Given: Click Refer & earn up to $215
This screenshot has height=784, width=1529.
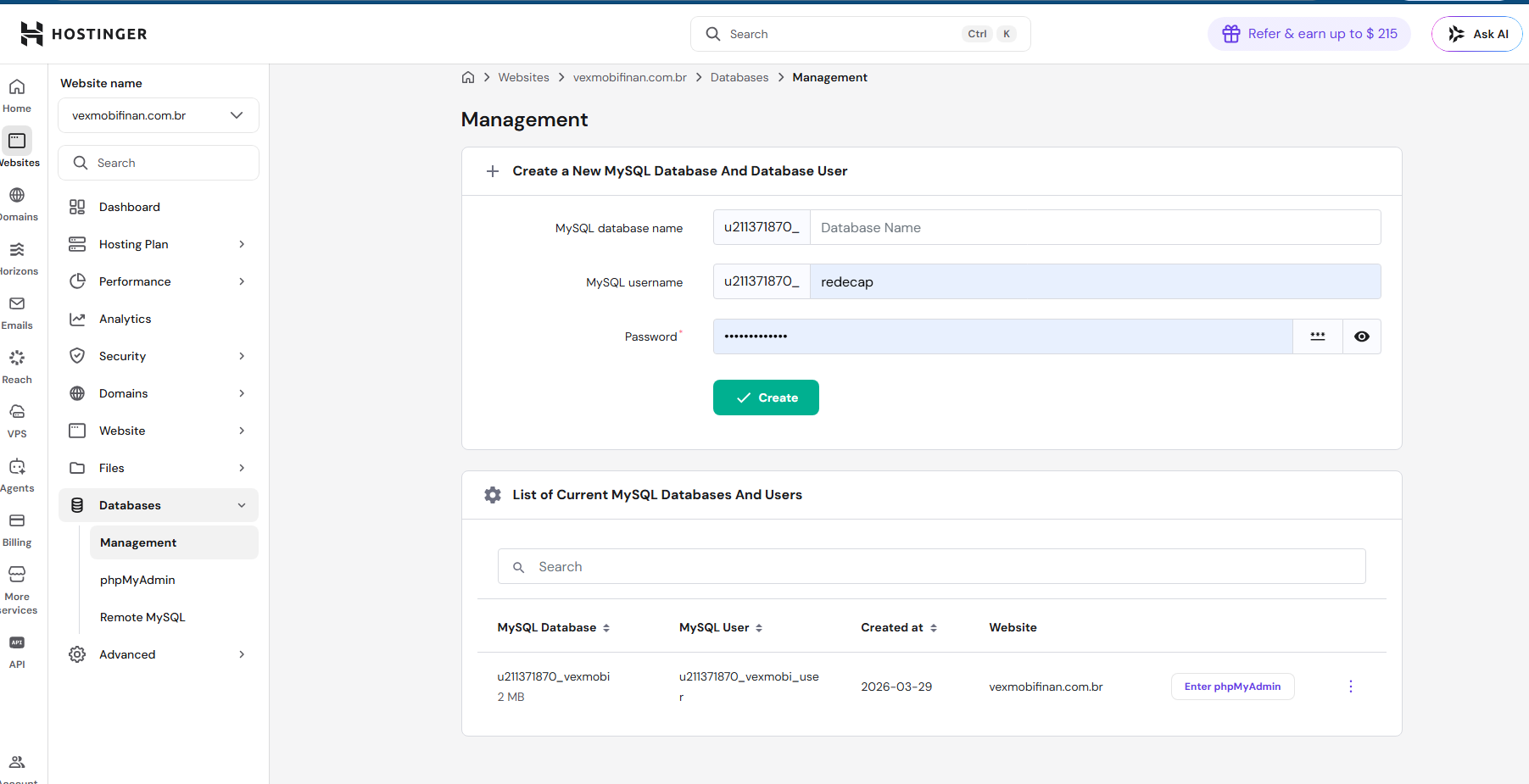Looking at the screenshot, I should (x=1309, y=34).
